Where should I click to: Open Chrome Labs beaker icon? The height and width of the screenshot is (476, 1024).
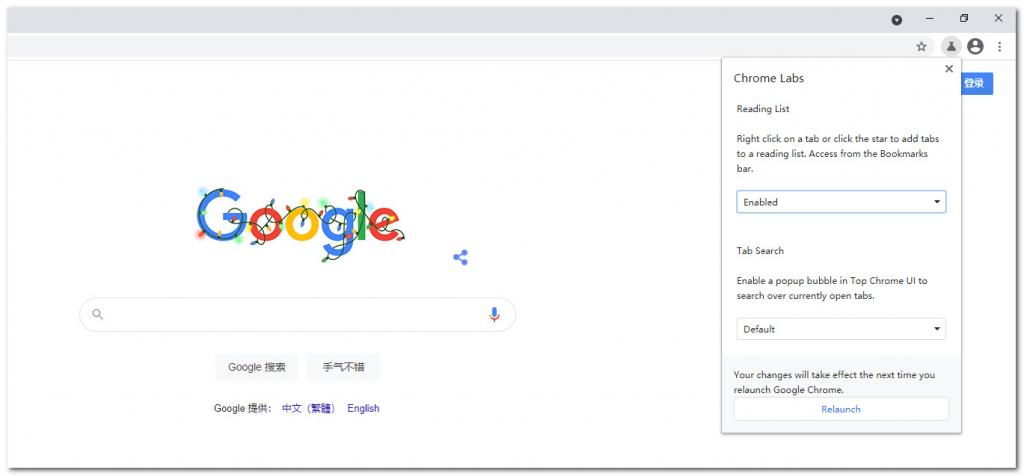pyautogui.click(x=952, y=46)
